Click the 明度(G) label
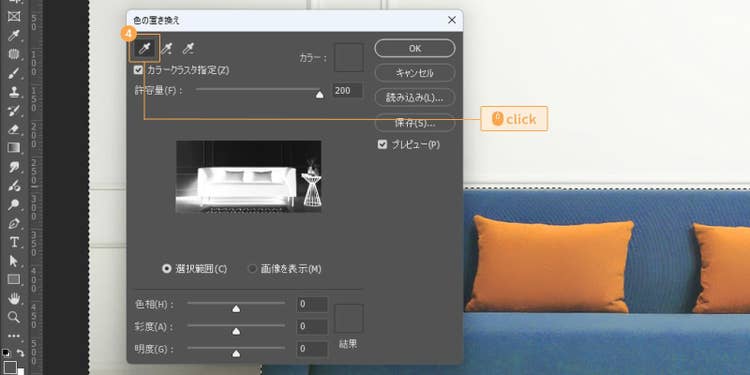The height and width of the screenshot is (375, 750). click(x=155, y=350)
